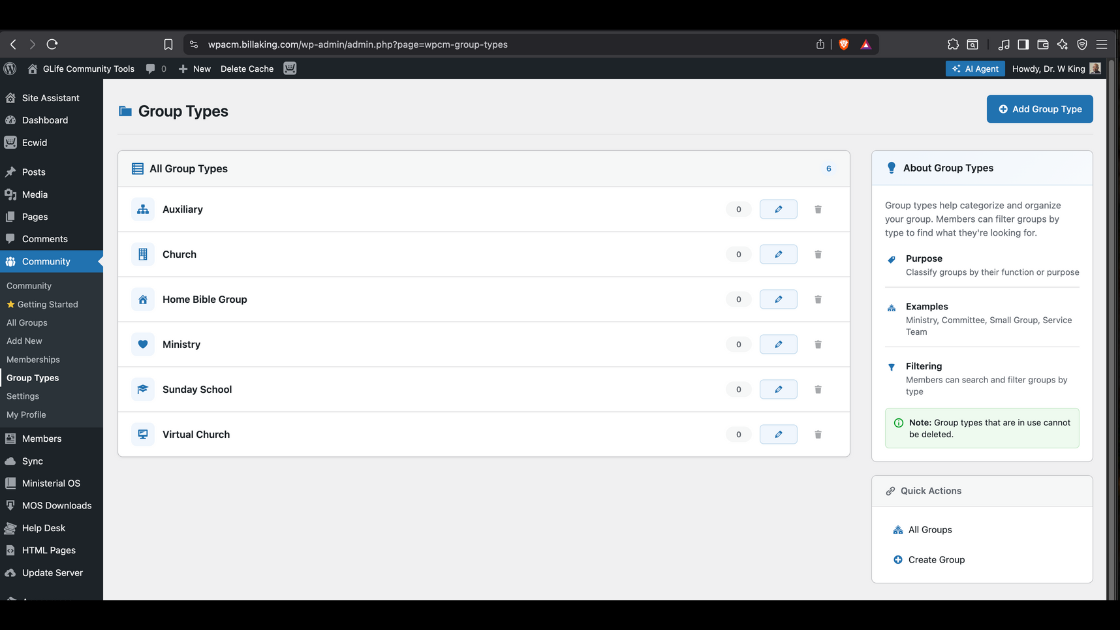The width and height of the screenshot is (1120, 630).
Task: Open the Brave Shields lion icon
Action: 843,44
